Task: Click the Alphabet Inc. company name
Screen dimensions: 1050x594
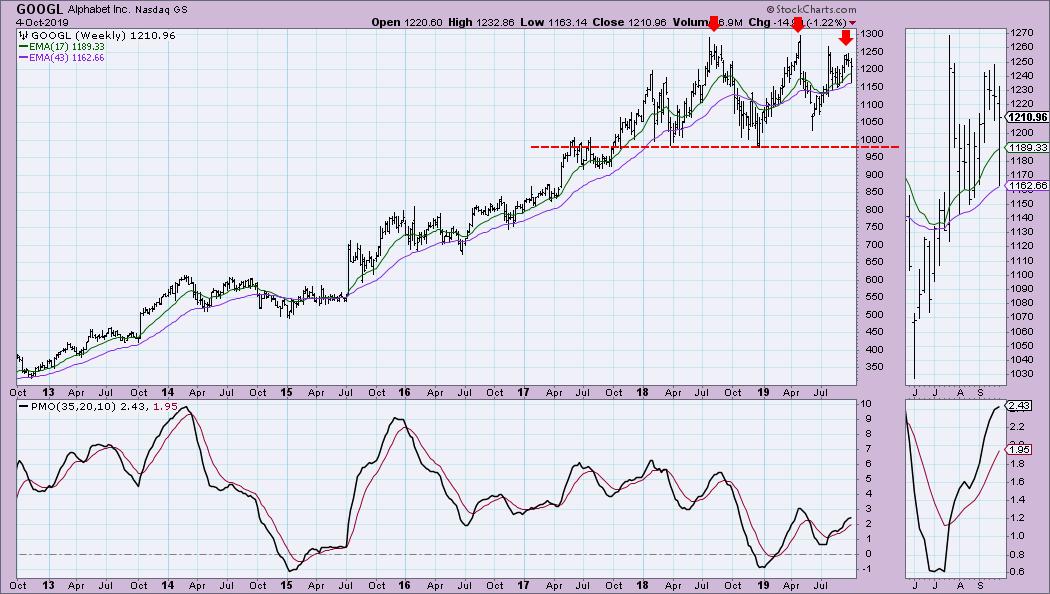Action: (x=99, y=10)
